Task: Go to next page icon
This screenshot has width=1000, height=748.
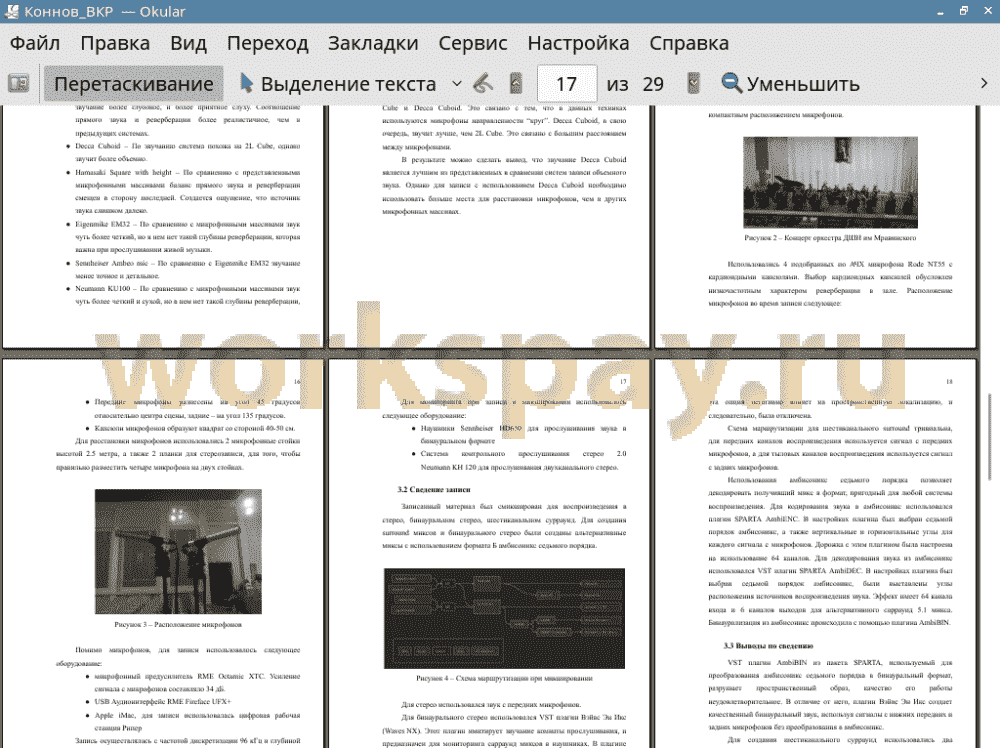Action: click(x=694, y=84)
